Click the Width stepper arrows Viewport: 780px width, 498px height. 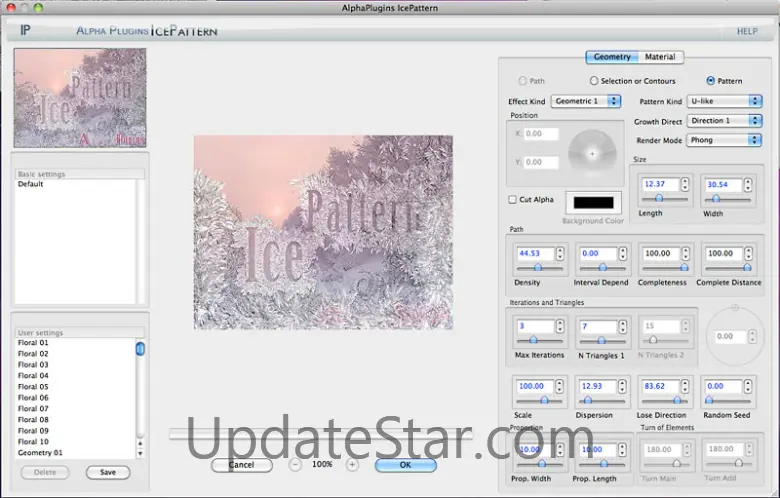748,185
